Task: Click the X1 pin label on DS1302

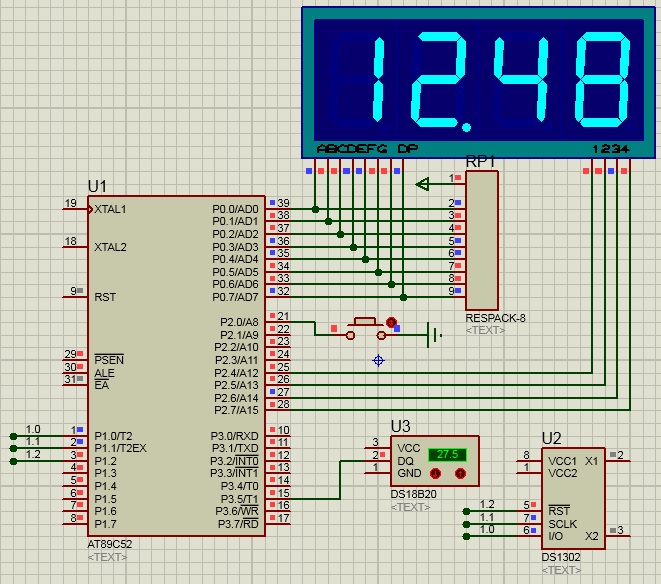Action: (x=591, y=461)
